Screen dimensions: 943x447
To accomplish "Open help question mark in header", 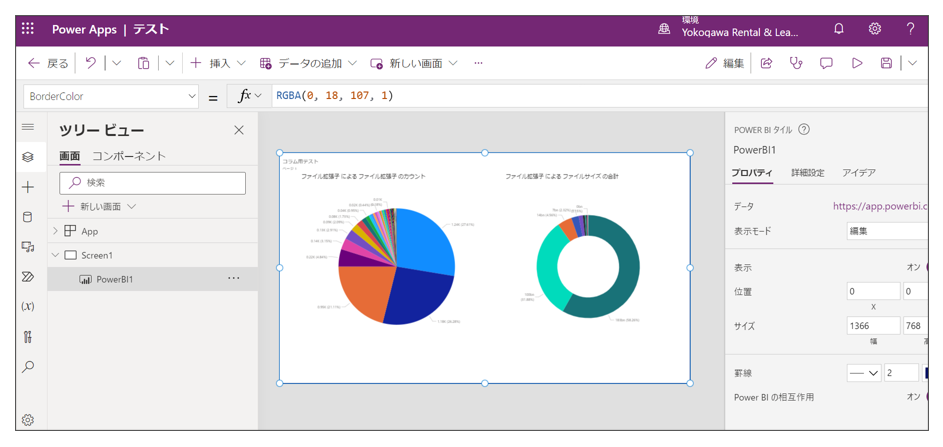I will (x=911, y=29).
